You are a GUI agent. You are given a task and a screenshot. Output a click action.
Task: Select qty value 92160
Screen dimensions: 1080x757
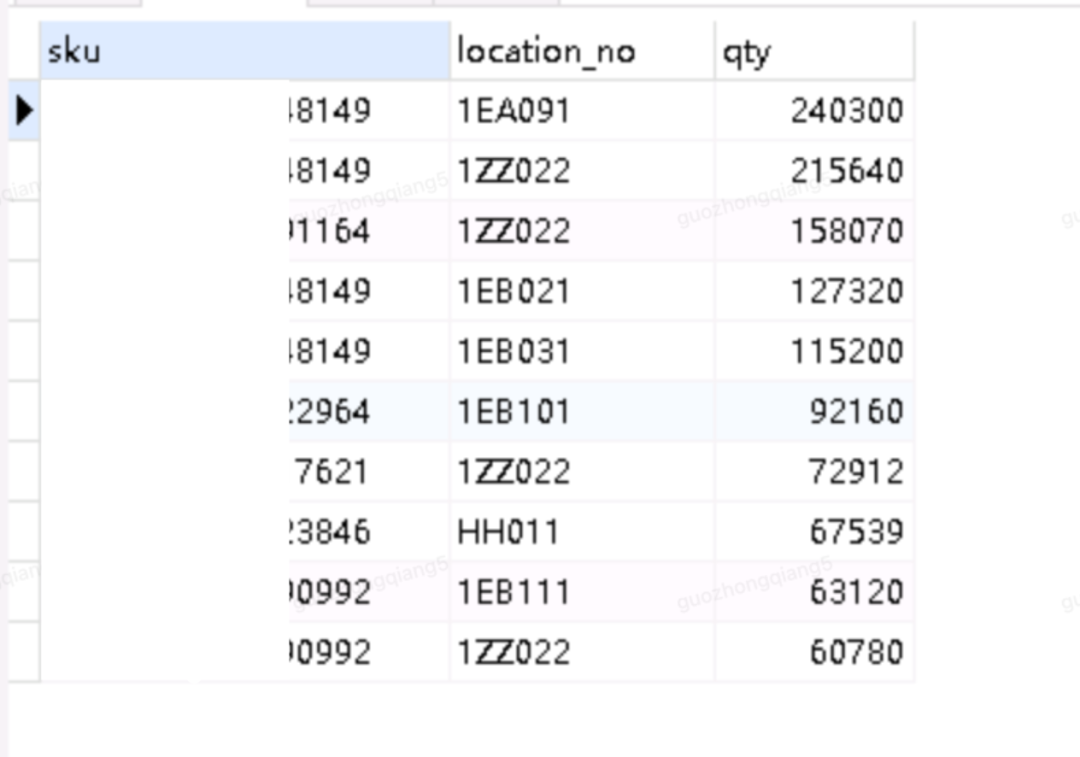tap(815, 411)
